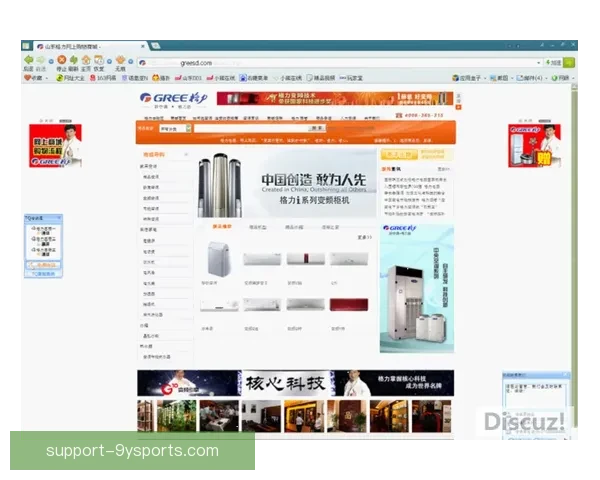The height and width of the screenshot is (480, 600).
Task: Expand the address bar URL dropdown arrow
Action: (x=538, y=63)
